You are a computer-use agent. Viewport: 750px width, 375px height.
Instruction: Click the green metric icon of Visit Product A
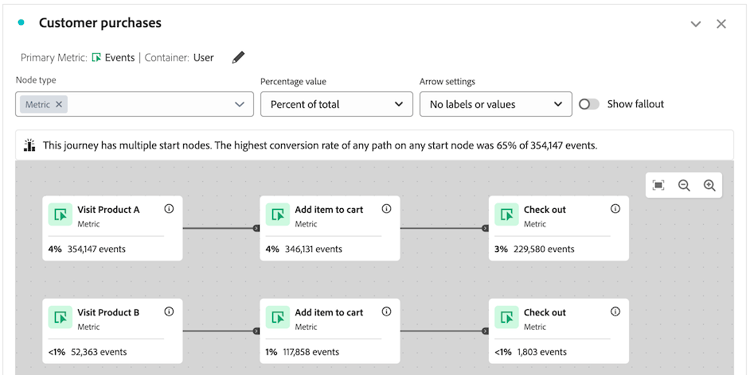pyautogui.click(x=60, y=215)
